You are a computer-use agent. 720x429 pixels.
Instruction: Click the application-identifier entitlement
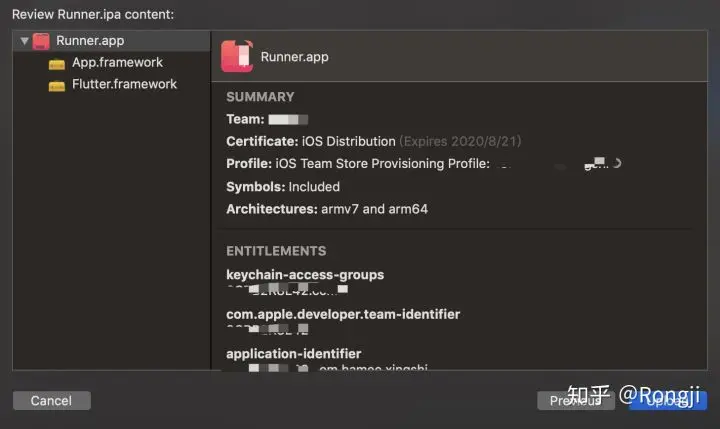[293, 354]
